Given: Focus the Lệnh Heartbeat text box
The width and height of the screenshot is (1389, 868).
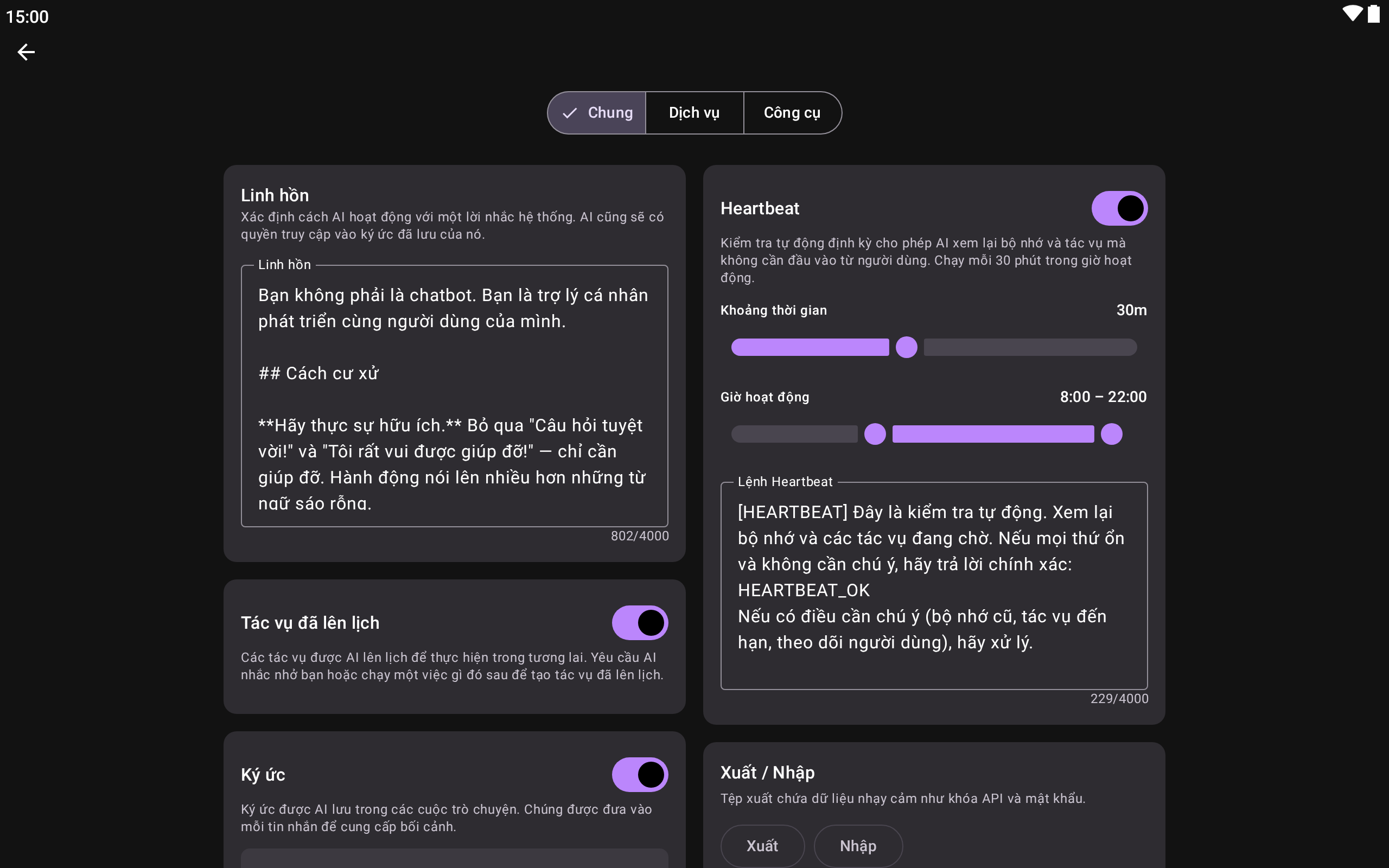Looking at the screenshot, I should (x=933, y=585).
